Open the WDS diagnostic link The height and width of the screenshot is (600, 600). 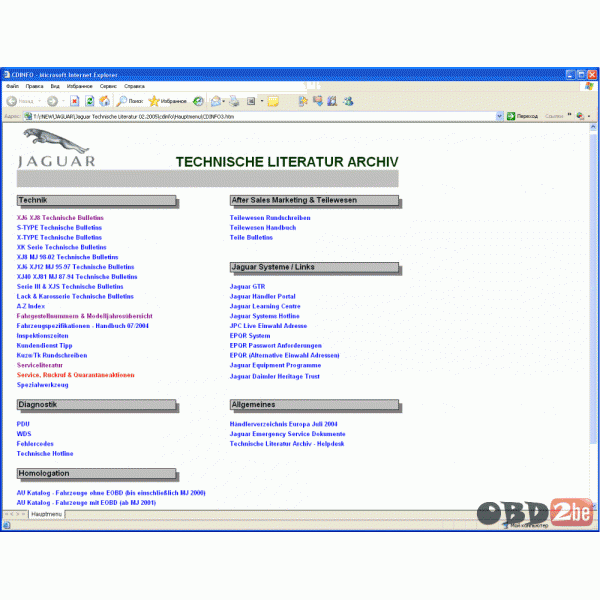click(x=24, y=434)
